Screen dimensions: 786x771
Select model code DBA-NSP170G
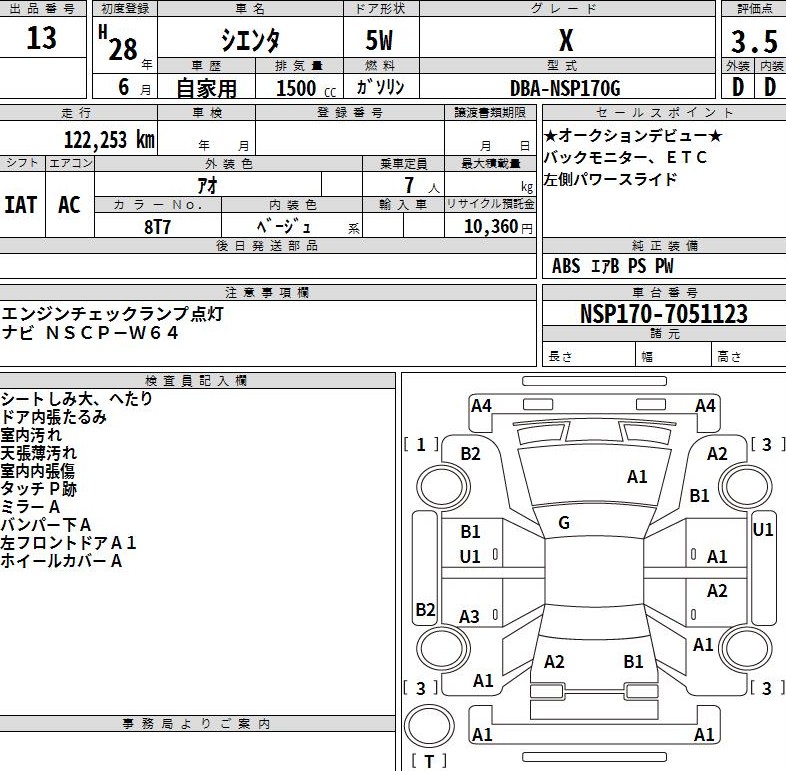click(x=565, y=88)
